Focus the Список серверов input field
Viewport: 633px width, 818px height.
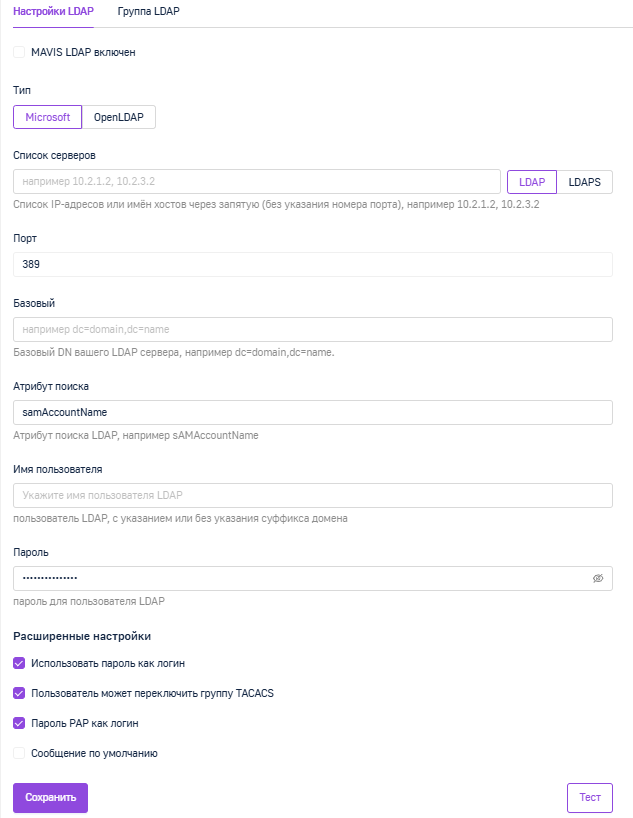click(x=257, y=182)
